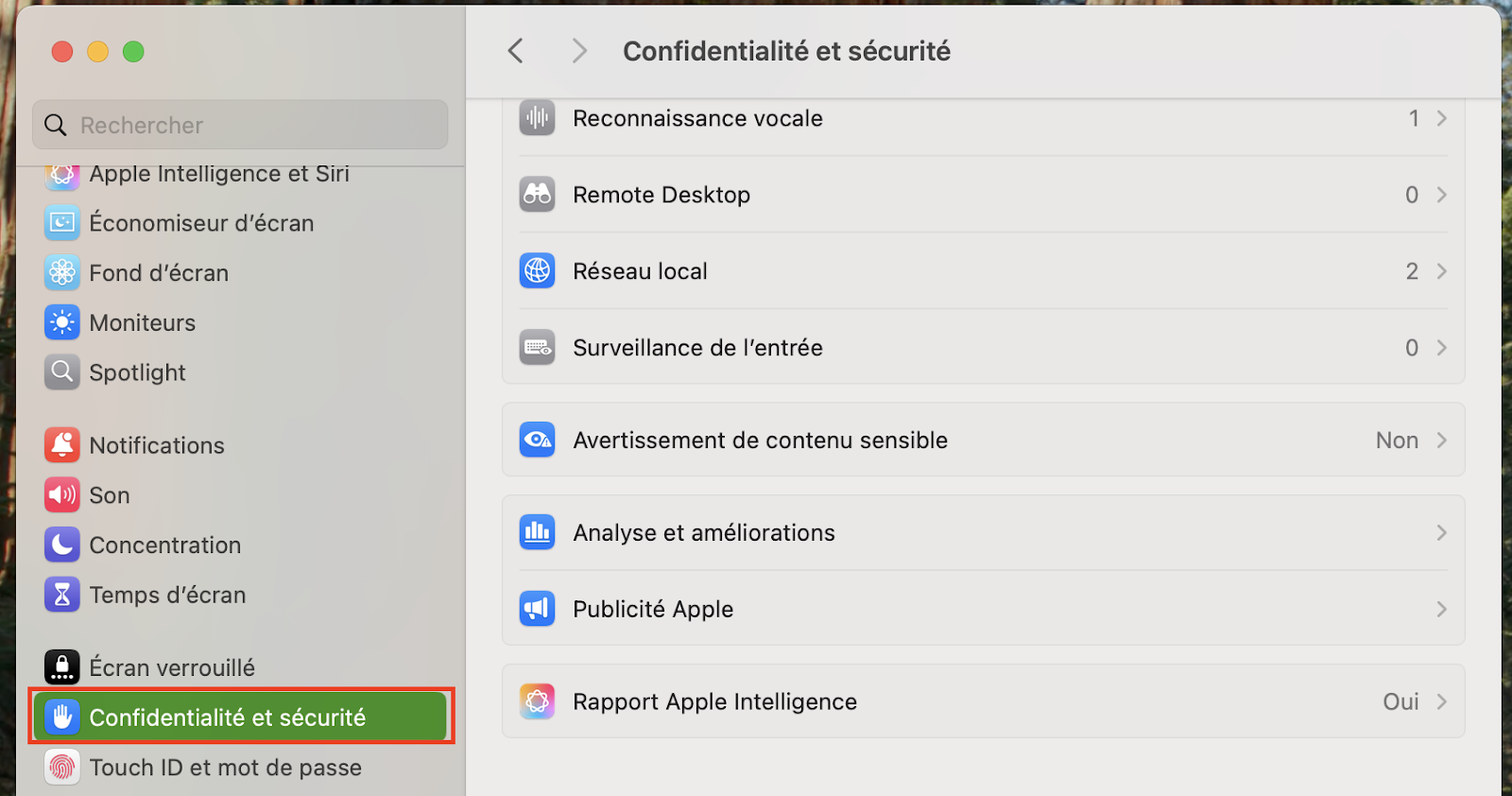The image size is (1512, 796).
Task: Select the Spotlight magnifying glass icon
Action: (61, 372)
